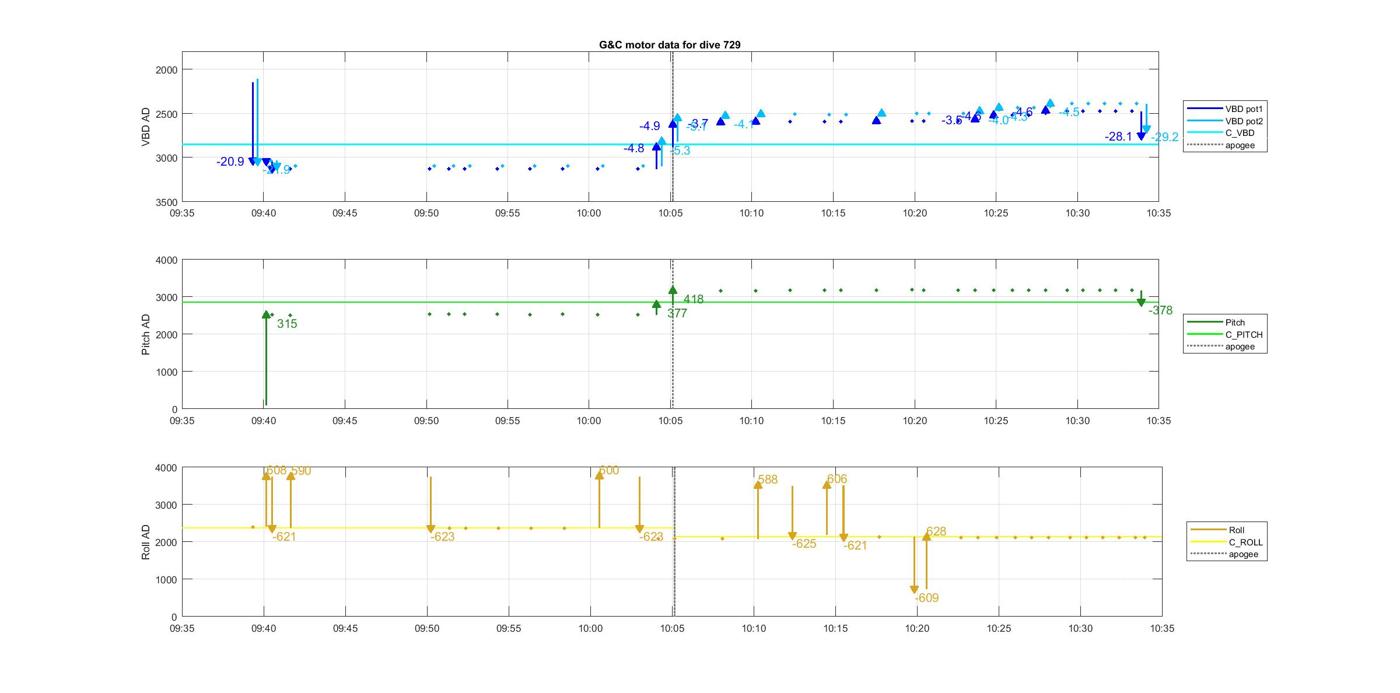Screen dimensions: 1400x693
Task: Click the '628' roll data label
Action: point(936,532)
